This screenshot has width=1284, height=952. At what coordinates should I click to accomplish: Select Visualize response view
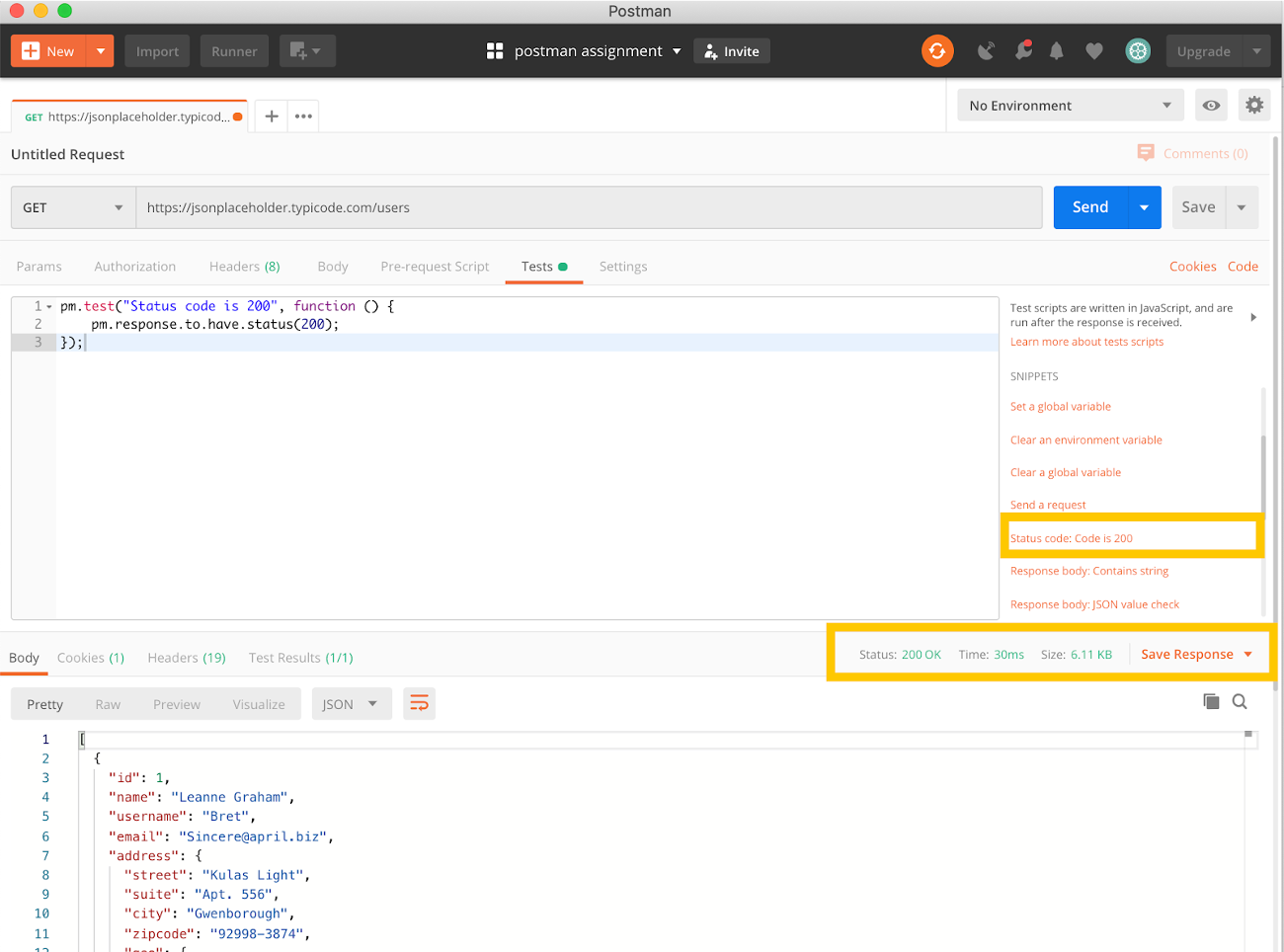pos(259,704)
